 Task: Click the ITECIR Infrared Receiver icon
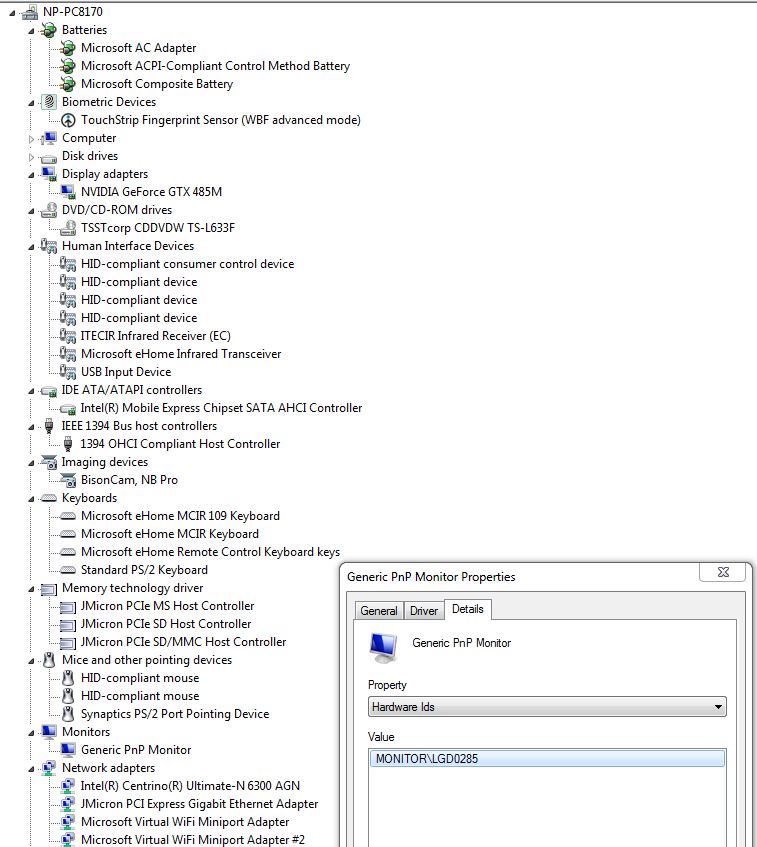click(x=68, y=336)
